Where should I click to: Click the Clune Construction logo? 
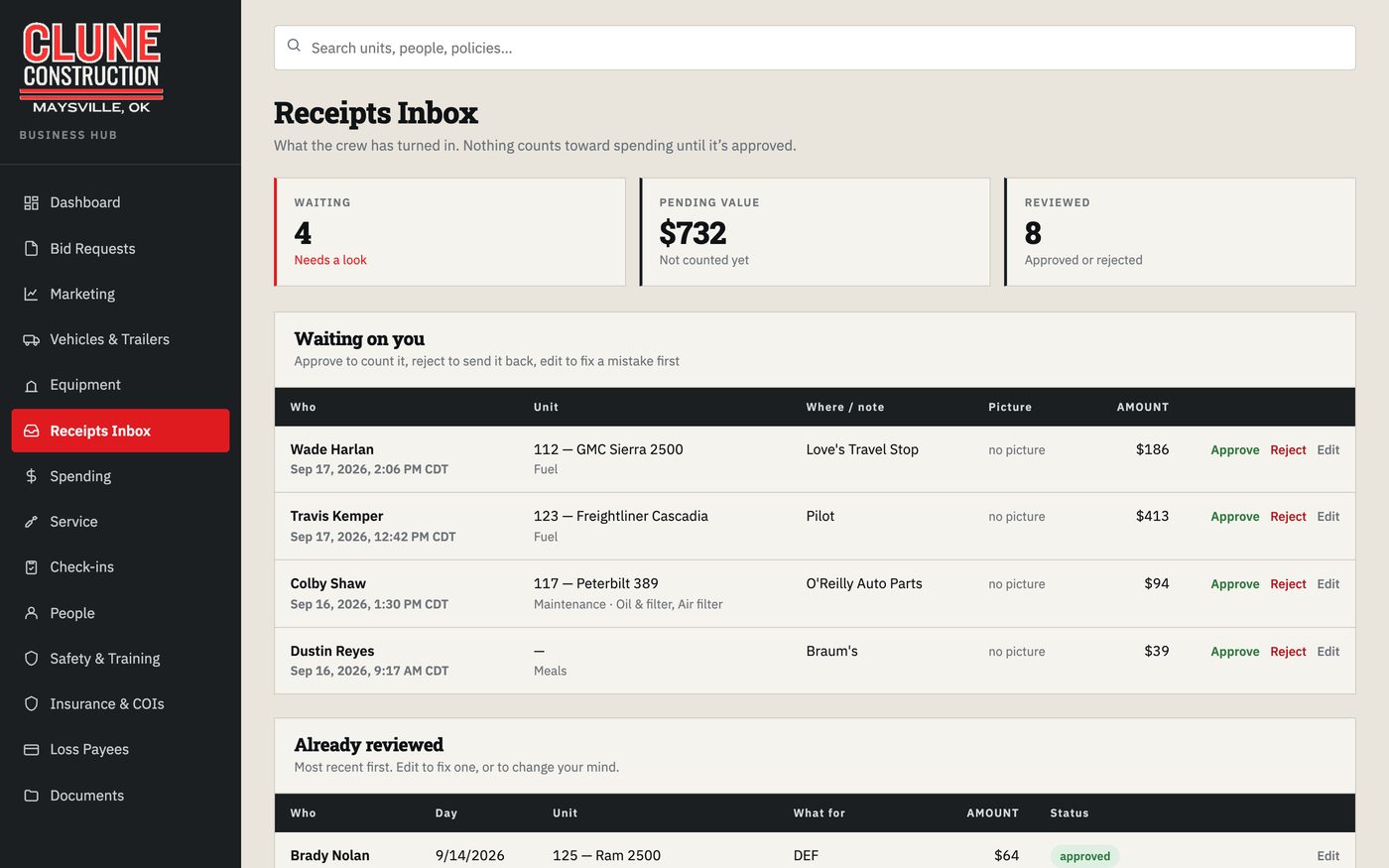pyautogui.click(x=91, y=67)
